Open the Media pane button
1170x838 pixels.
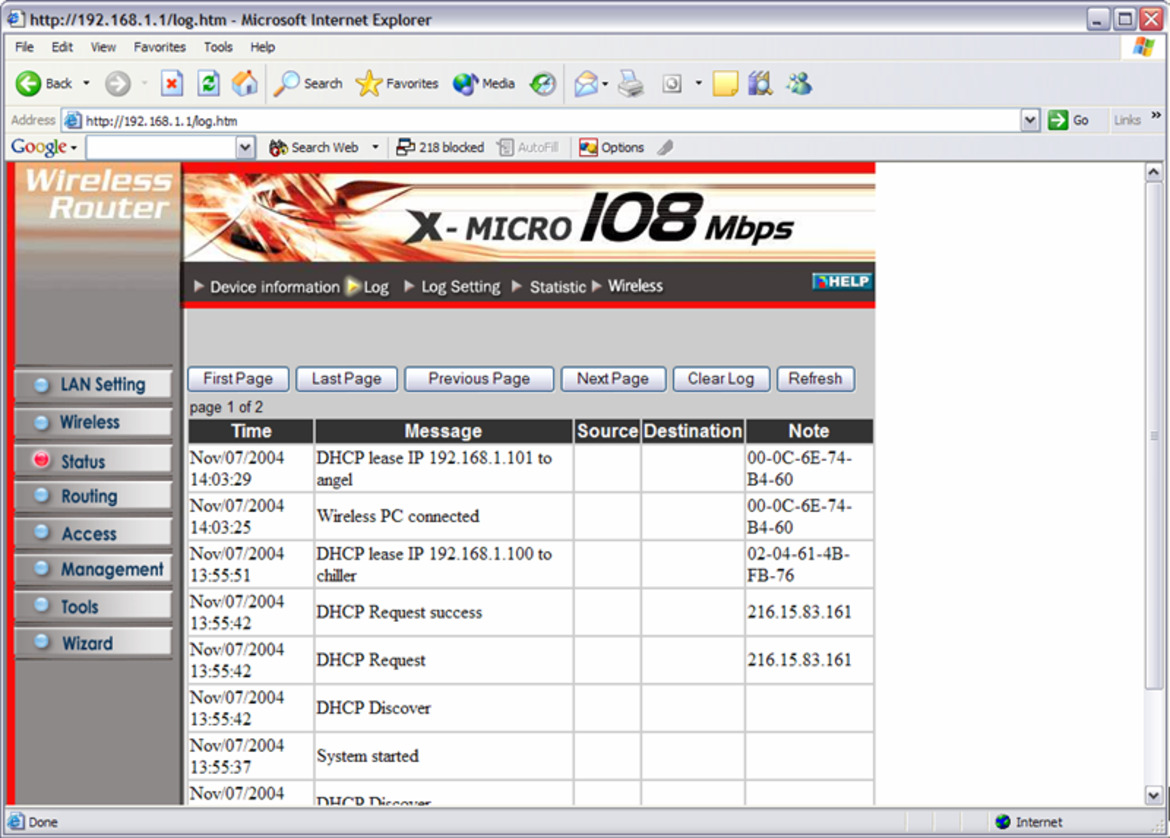[484, 84]
